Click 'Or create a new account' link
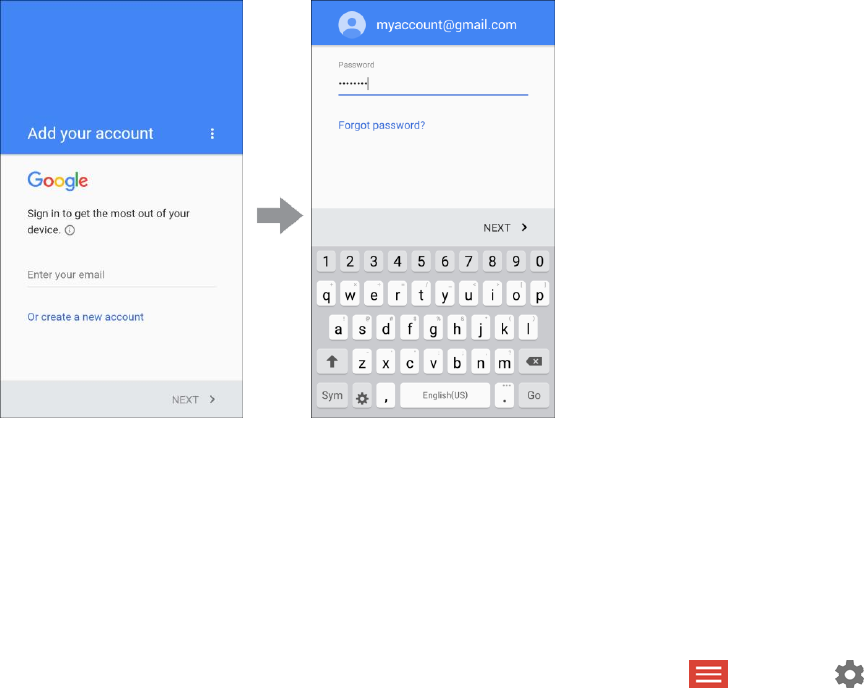Screen dimensions: 864x688 [x=85, y=317]
